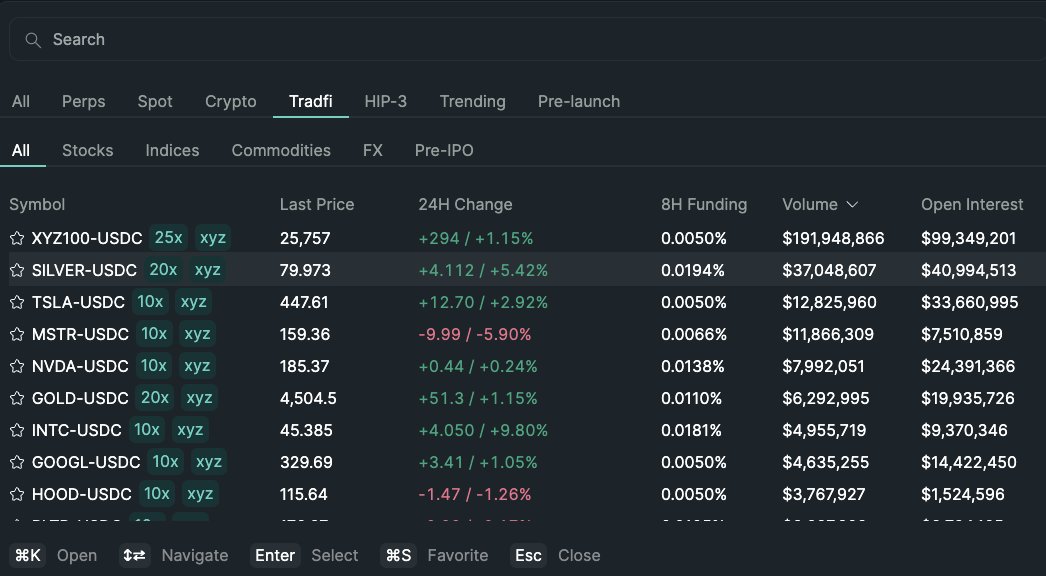Sort by the 8H Funding column
The height and width of the screenshot is (576, 1046).
[704, 204]
